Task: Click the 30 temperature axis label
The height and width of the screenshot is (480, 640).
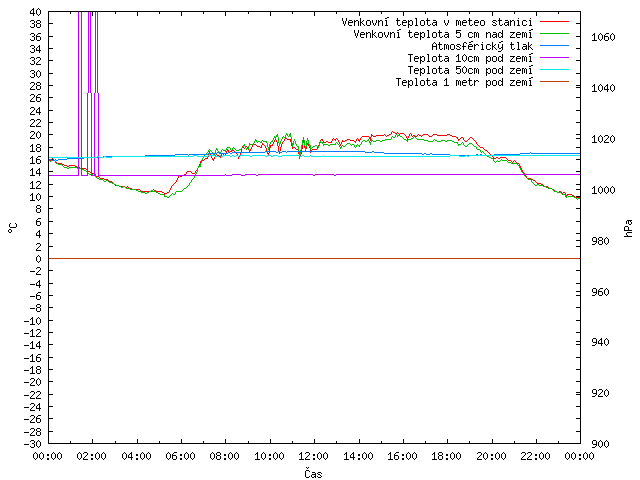Action: [36, 74]
